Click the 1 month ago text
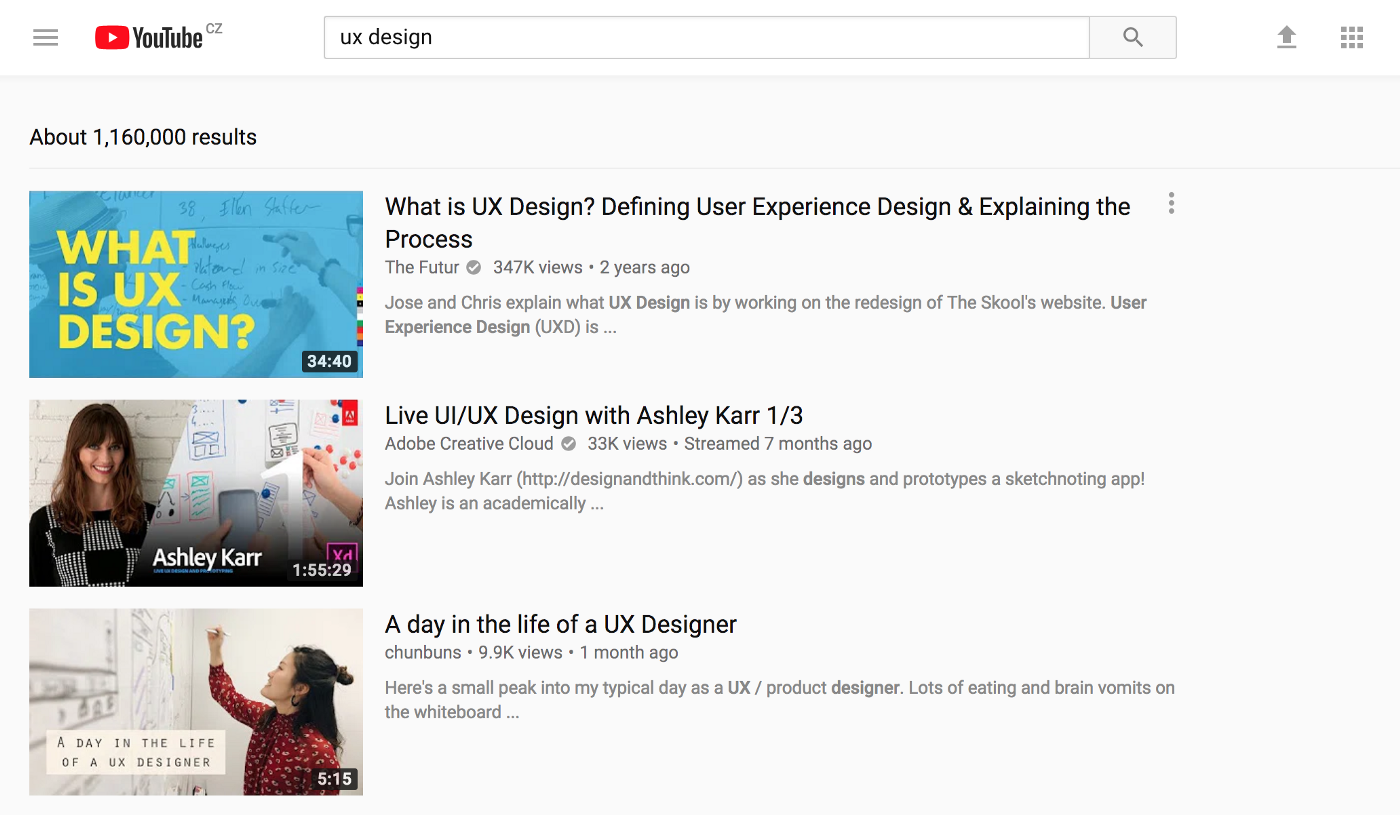The image size is (1400, 815). tap(629, 653)
